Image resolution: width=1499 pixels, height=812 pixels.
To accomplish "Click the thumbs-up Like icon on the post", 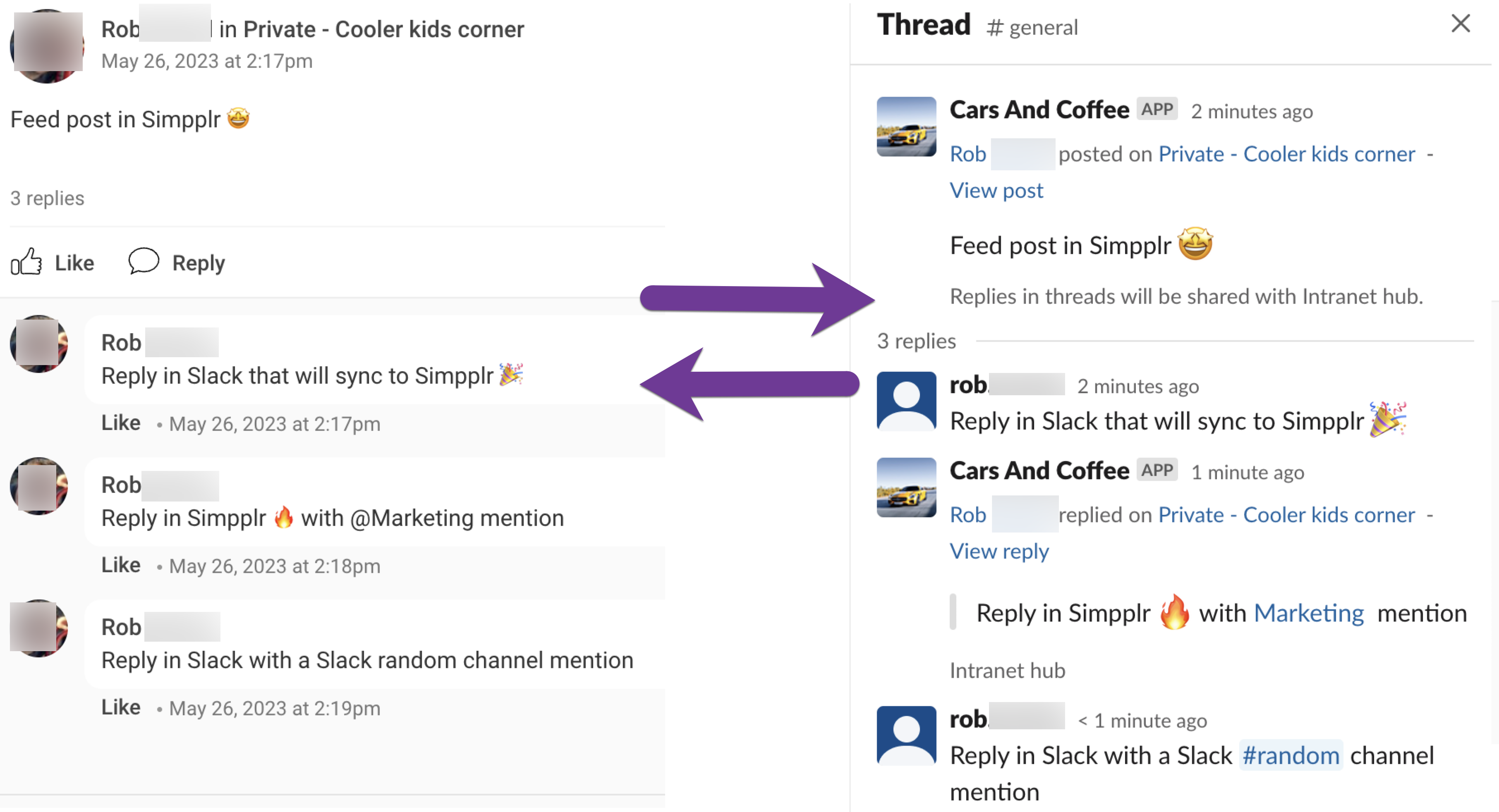I will pos(26,262).
